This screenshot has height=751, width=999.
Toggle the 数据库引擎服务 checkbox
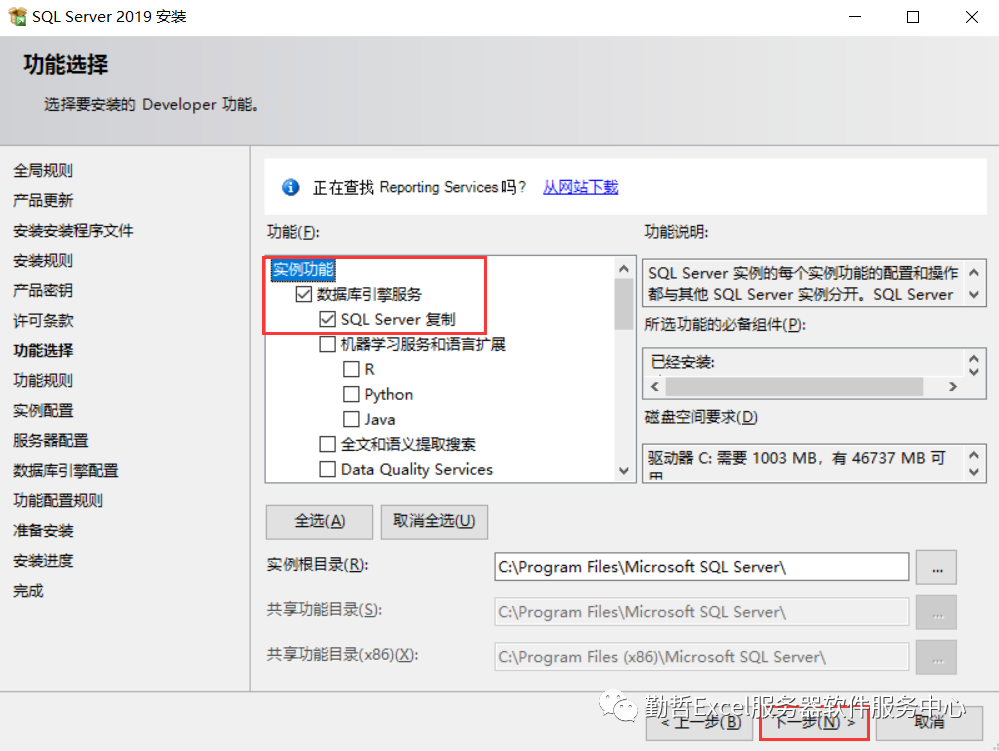click(x=303, y=294)
